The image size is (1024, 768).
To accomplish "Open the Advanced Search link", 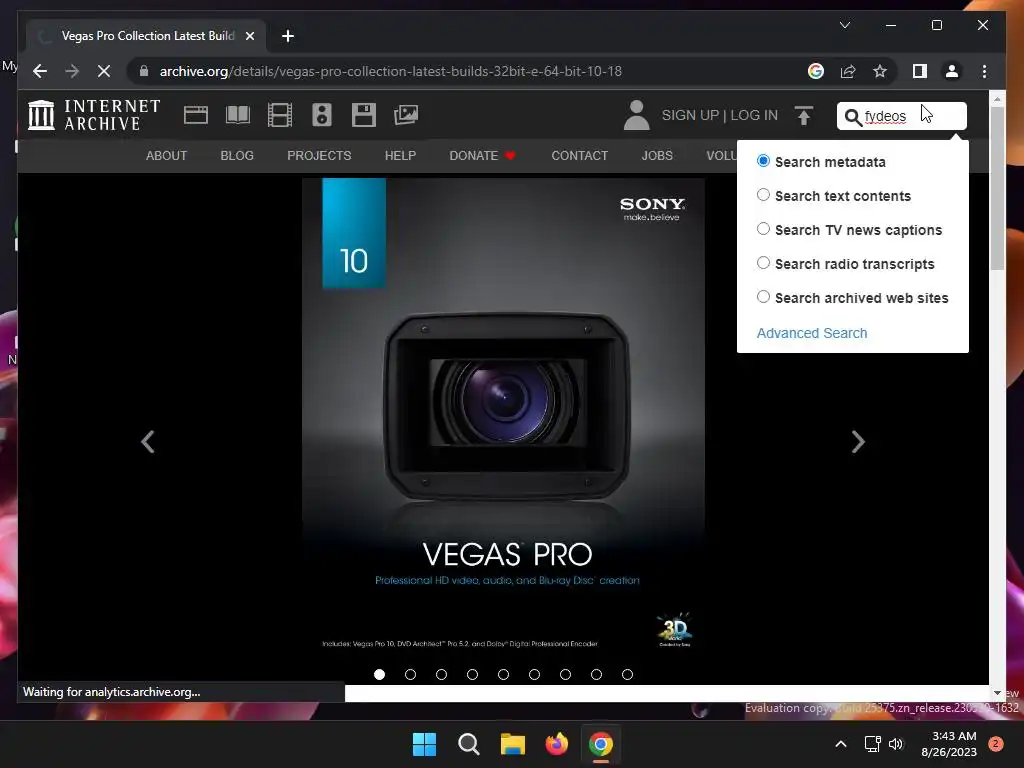I will [x=812, y=333].
